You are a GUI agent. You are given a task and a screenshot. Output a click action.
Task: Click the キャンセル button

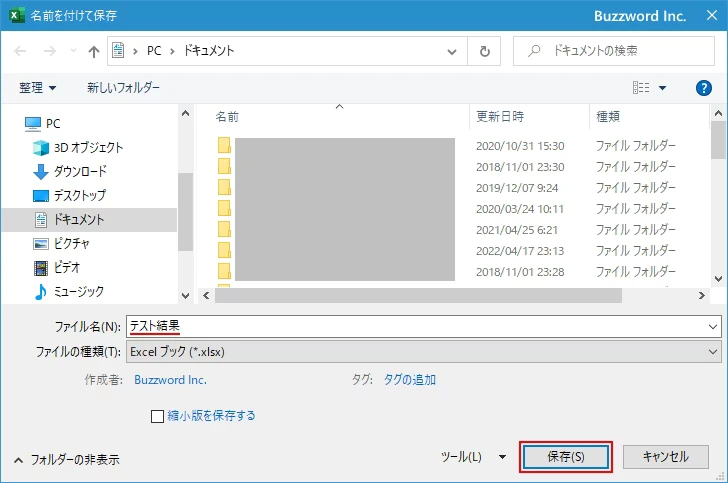pyautogui.click(x=665, y=457)
